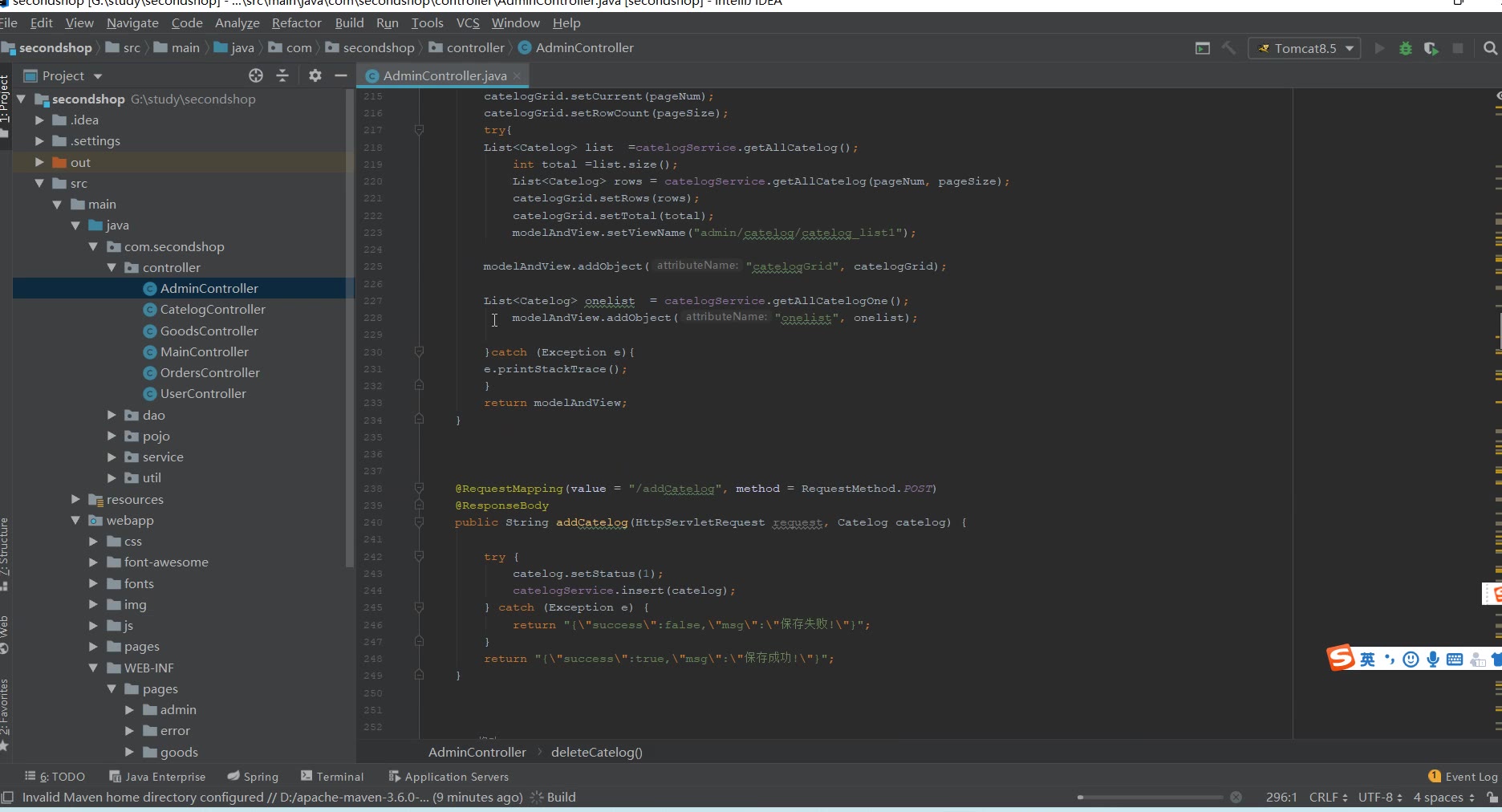The width and height of the screenshot is (1502, 812).
Task: Expand the dao package folder
Action: pos(112,415)
